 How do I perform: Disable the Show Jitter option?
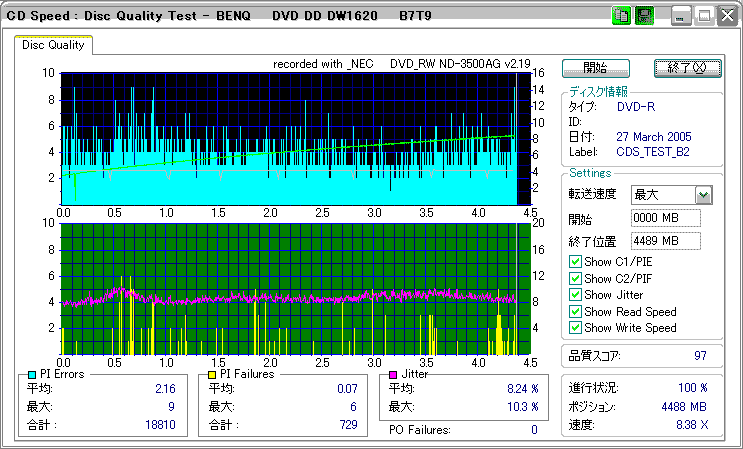(575, 295)
